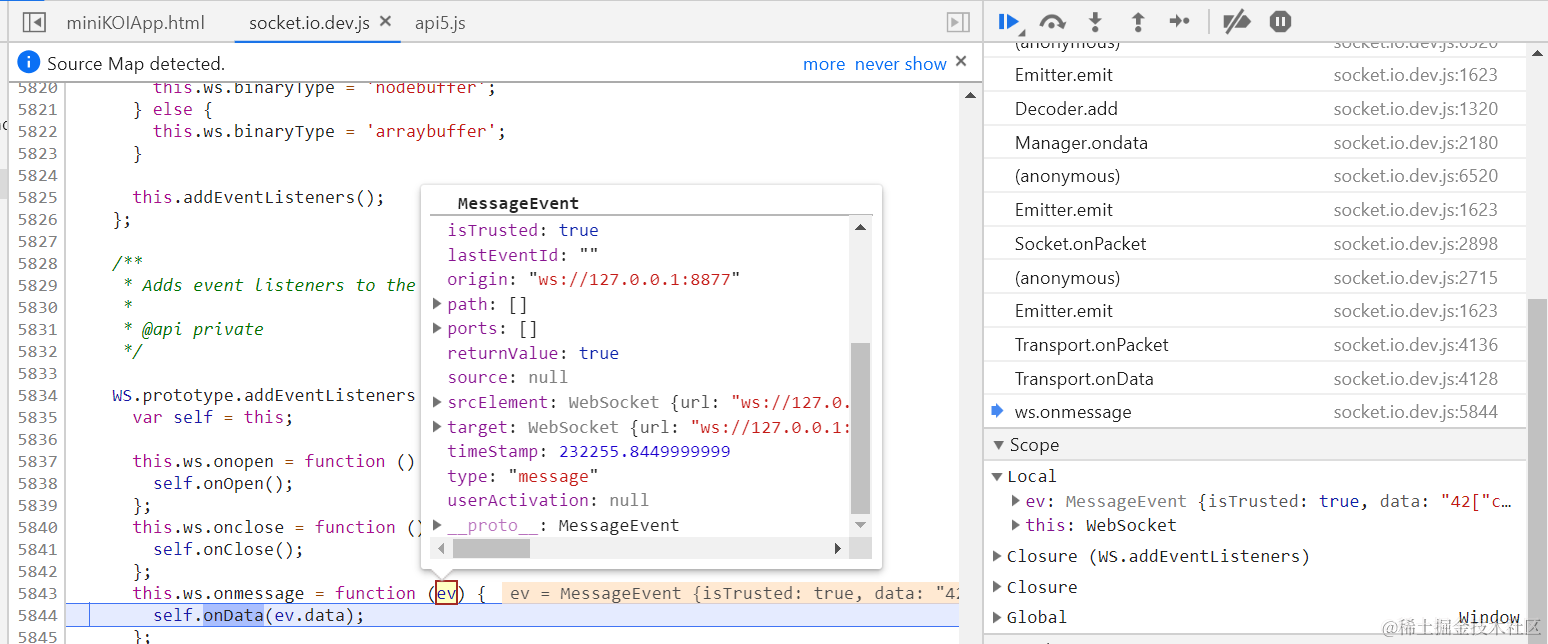Expand the Global scope entry
Screen dimensions: 1548x644
click(x=997, y=617)
